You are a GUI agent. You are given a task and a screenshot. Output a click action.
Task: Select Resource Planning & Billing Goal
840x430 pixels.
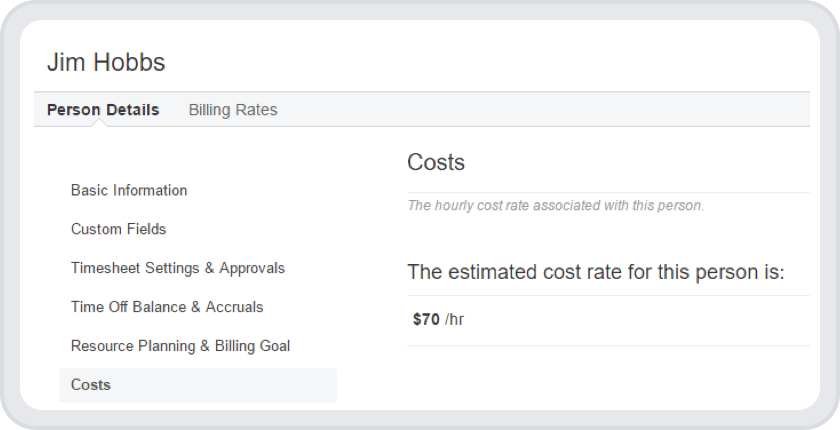coord(180,346)
